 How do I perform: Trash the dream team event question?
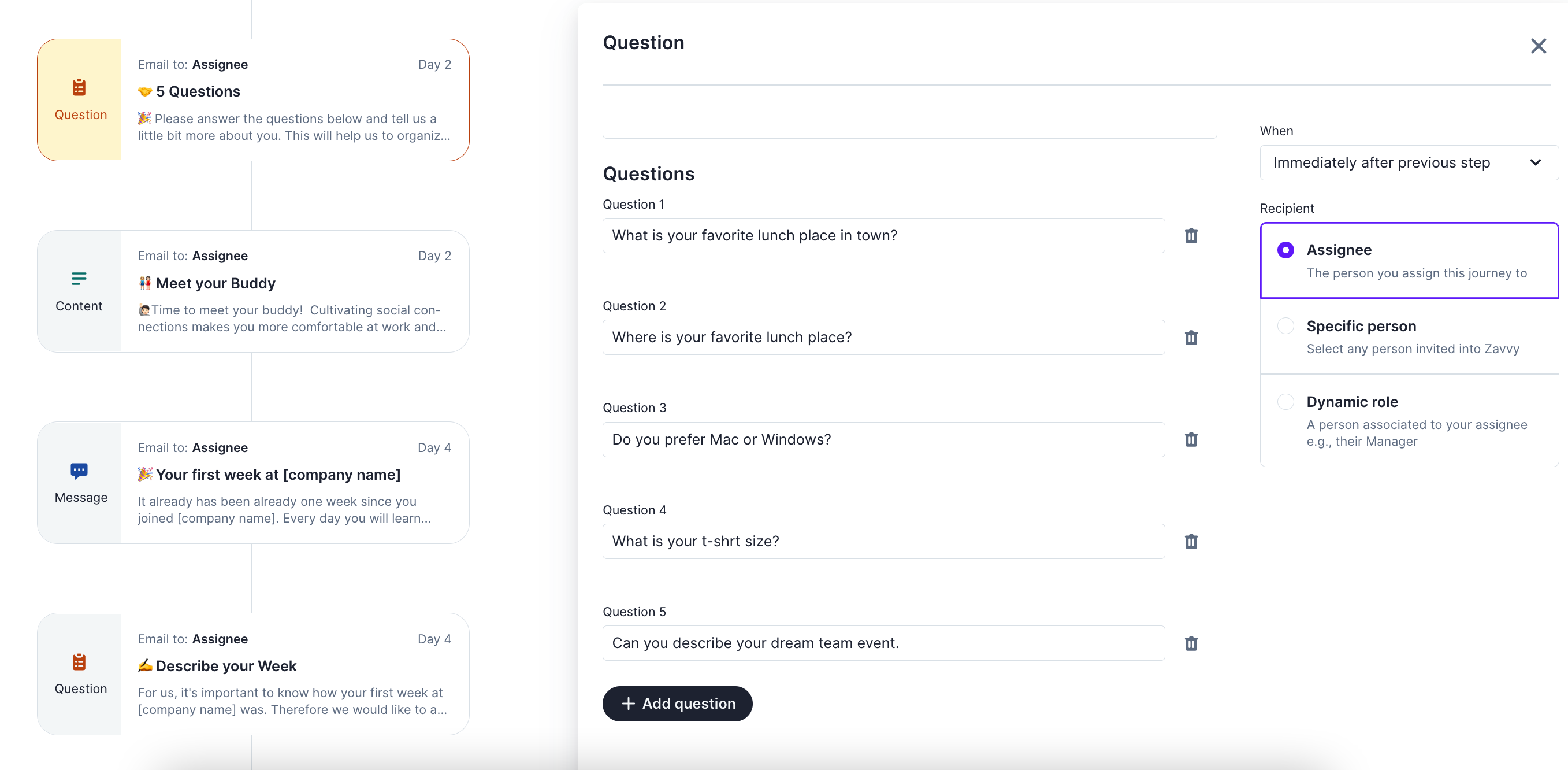pyautogui.click(x=1191, y=643)
